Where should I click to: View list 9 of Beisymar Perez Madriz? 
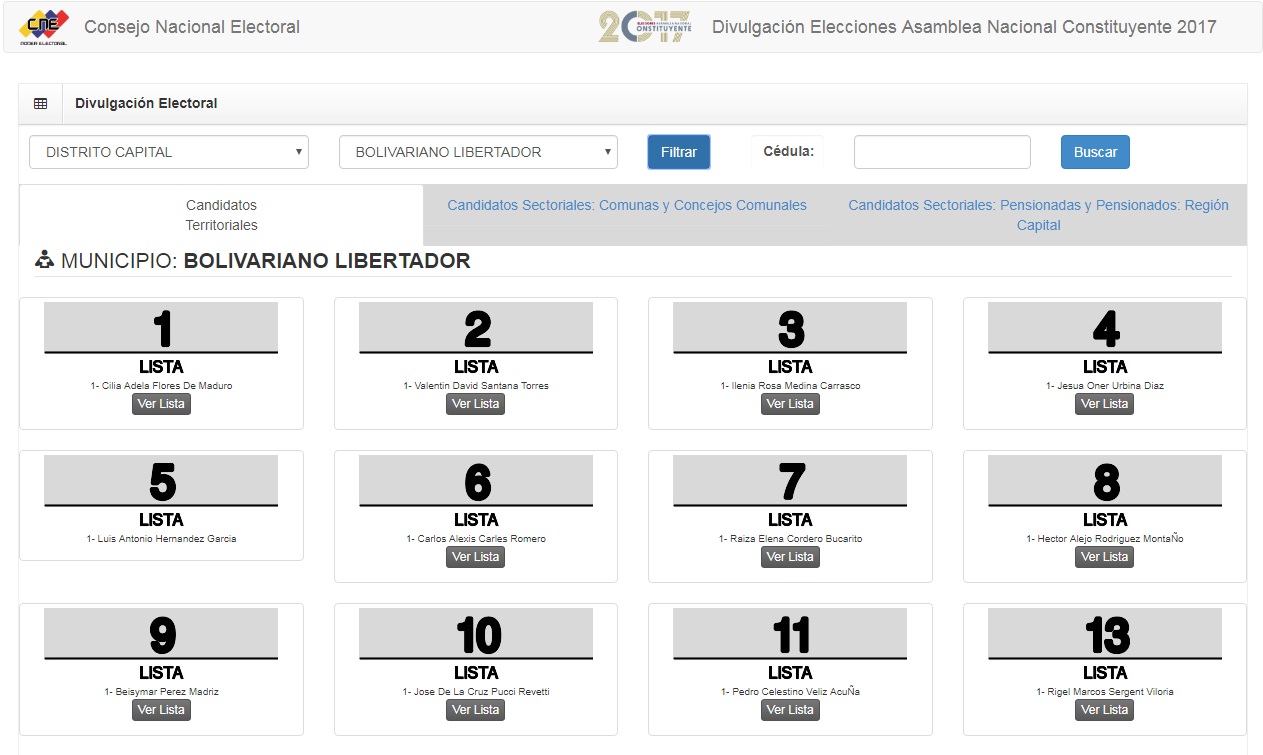(x=161, y=710)
